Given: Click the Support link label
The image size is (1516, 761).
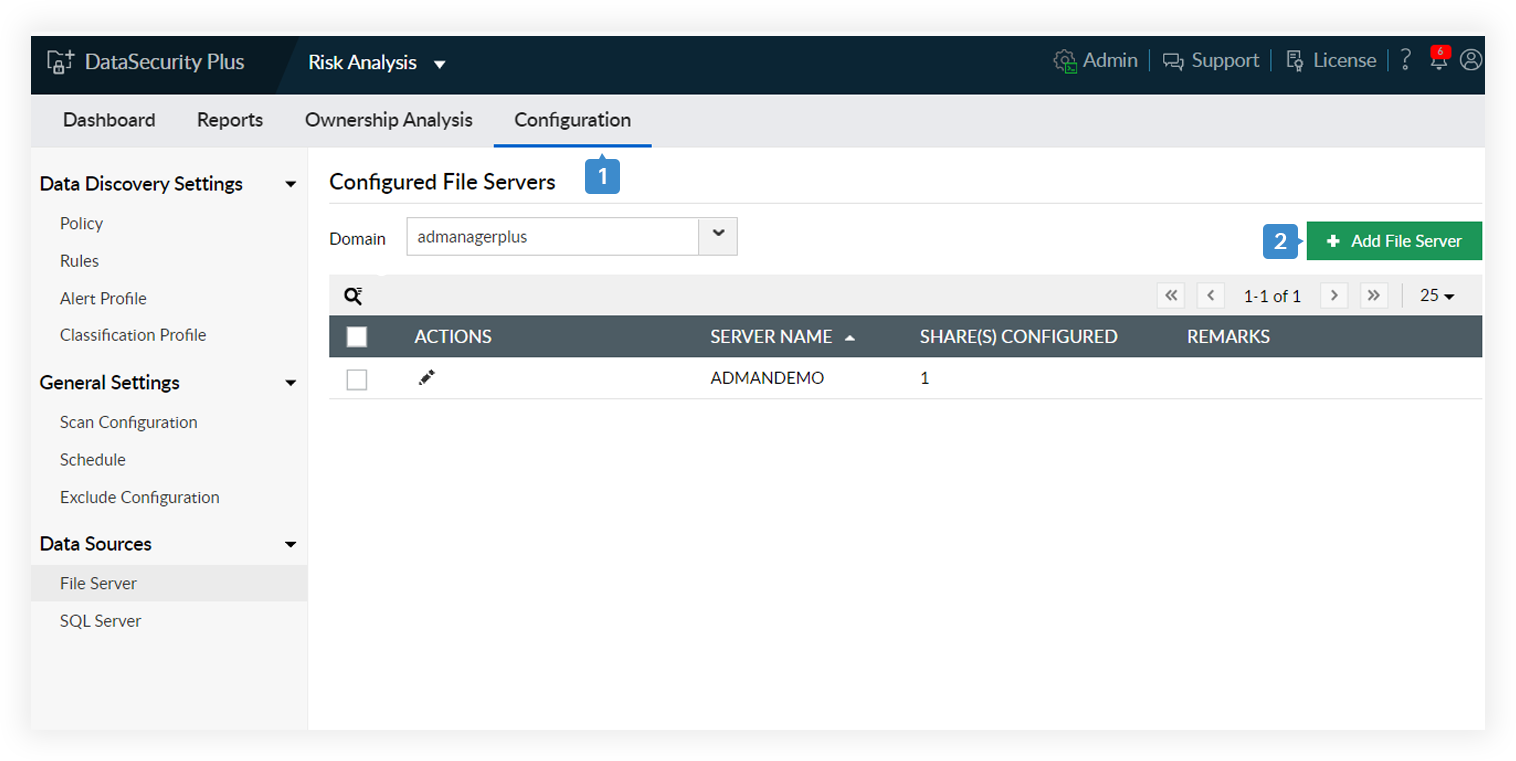Looking at the screenshot, I should pyautogui.click(x=1225, y=61).
